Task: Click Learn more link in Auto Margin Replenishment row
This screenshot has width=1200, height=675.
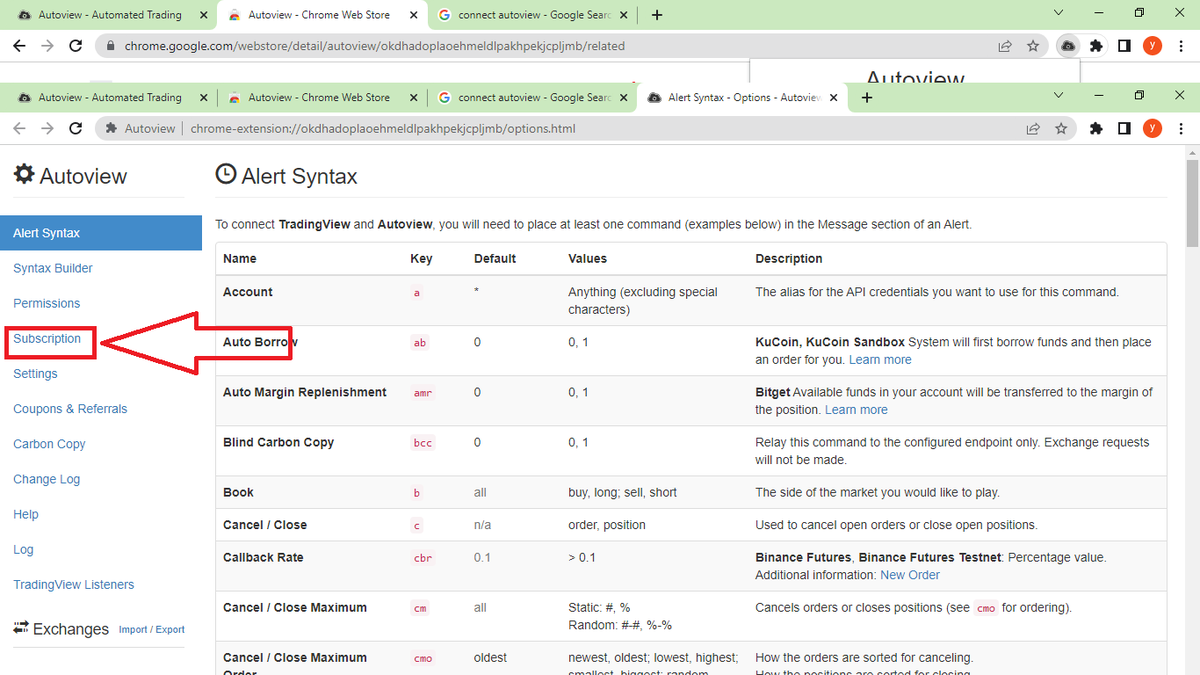Action: [856, 410]
